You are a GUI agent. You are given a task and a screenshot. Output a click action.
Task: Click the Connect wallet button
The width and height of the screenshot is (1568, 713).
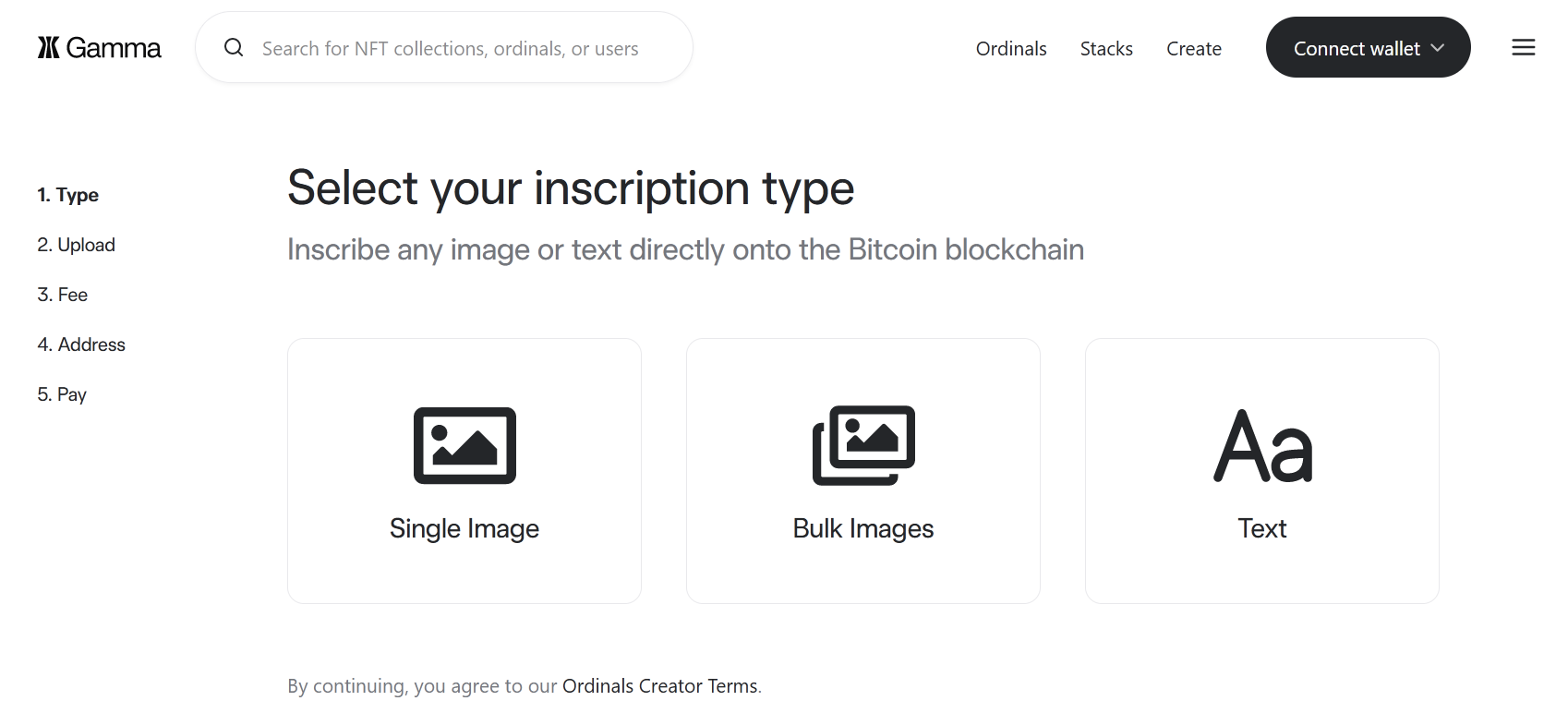(1356, 48)
